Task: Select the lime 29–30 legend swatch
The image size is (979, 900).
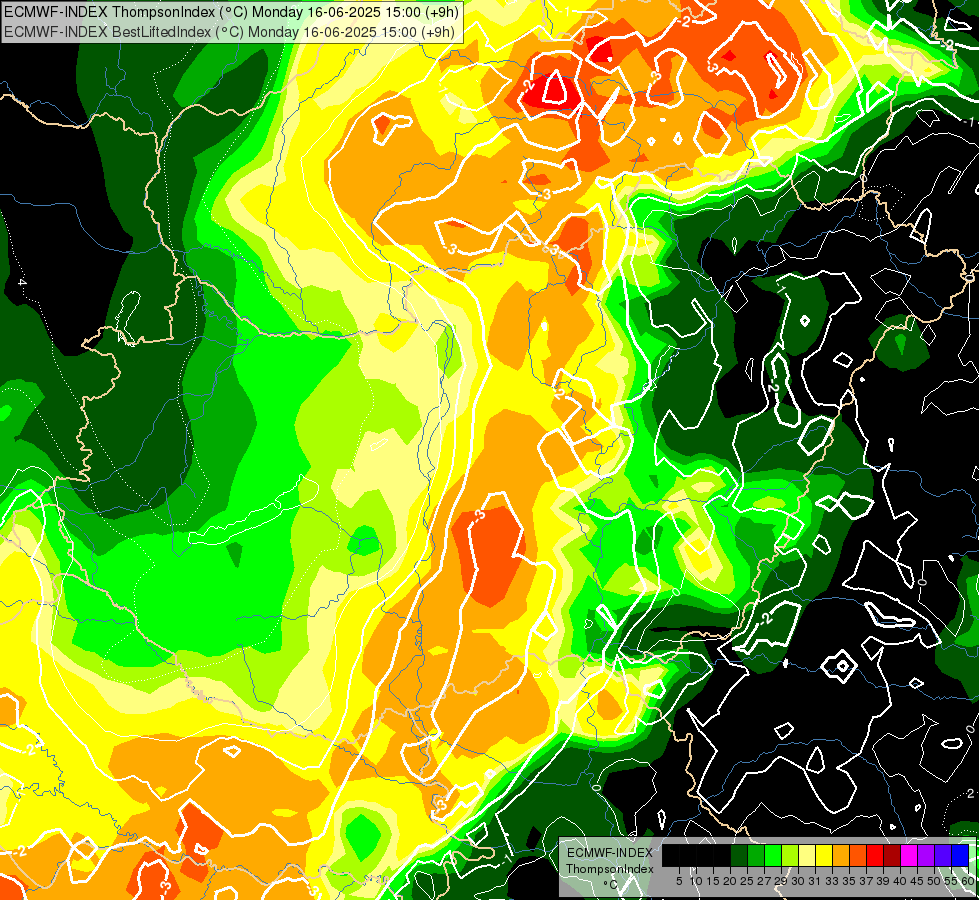Action: point(790,855)
